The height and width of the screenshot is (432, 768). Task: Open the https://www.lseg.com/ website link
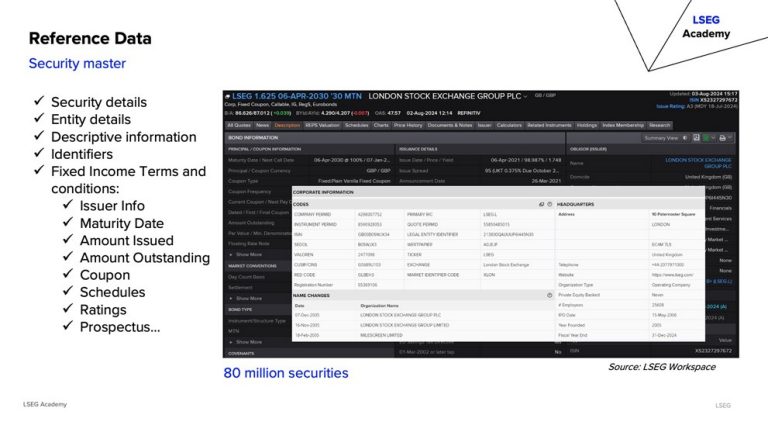click(672, 275)
